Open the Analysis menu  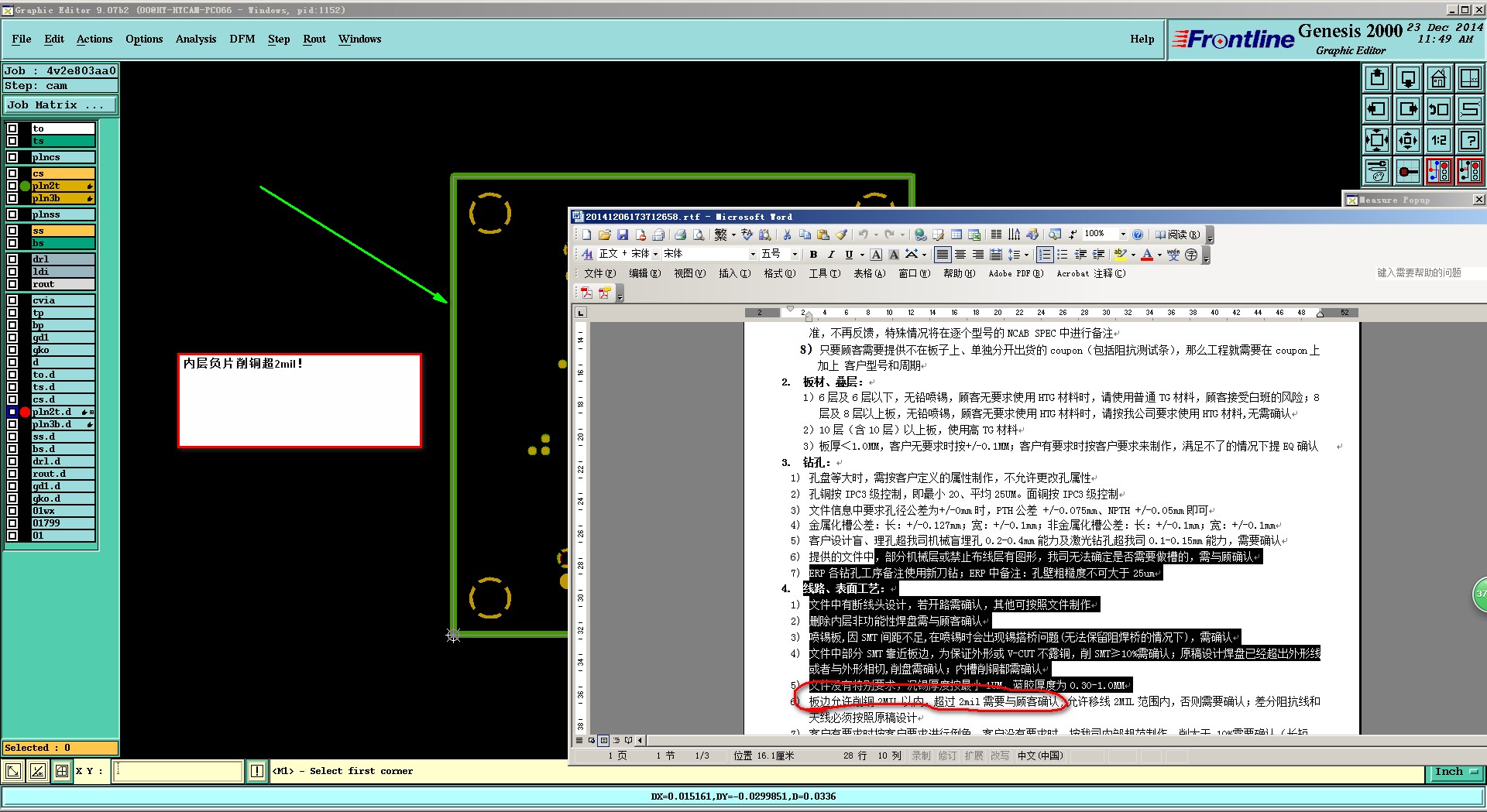(x=196, y=39)
